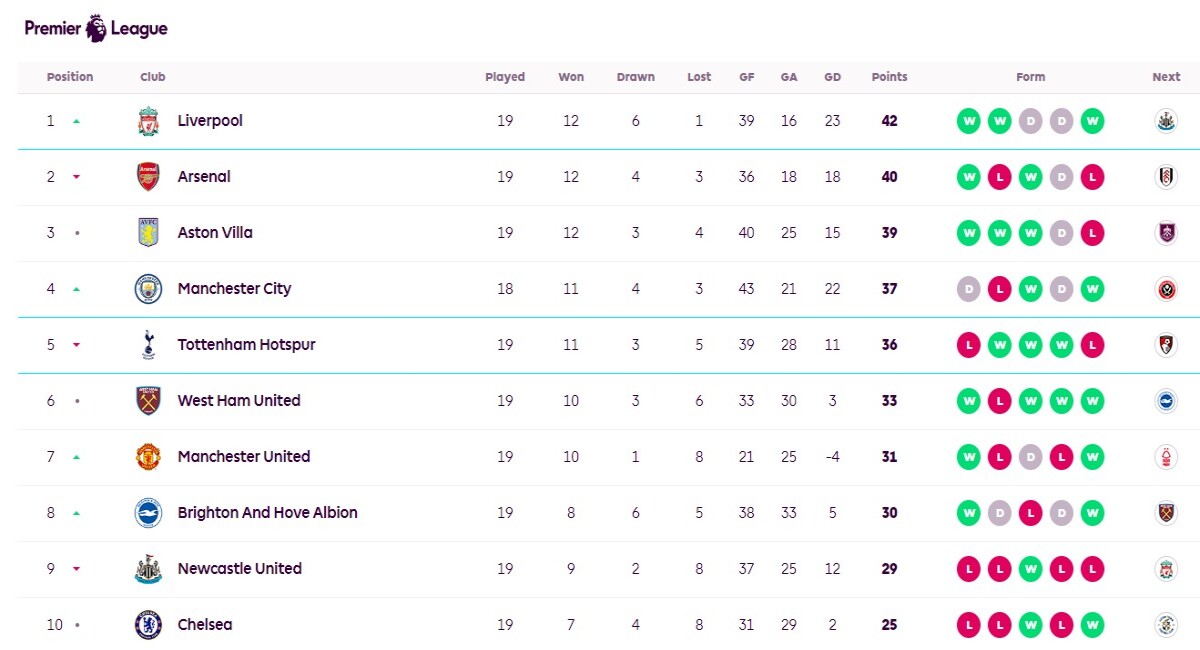Image resolution: width=1200 pixels, height=650 pixels.
Task: Sort table by Won column header
Action: (571, 77)
